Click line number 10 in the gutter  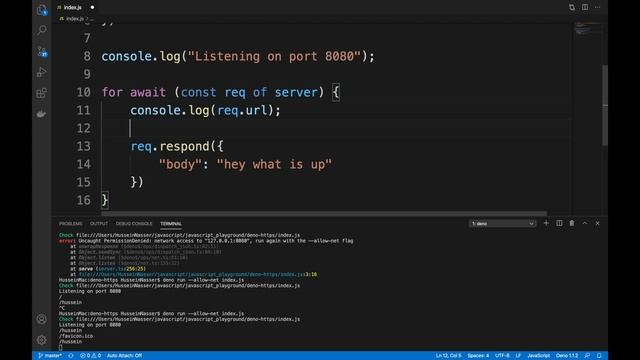click(x=84, y=92)
